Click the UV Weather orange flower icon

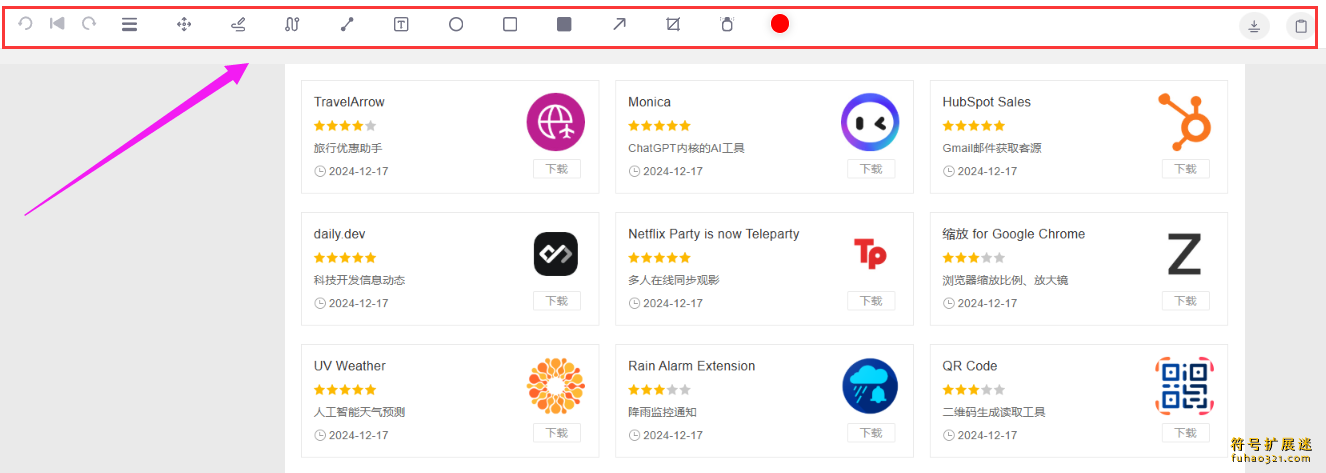[556, 386]
